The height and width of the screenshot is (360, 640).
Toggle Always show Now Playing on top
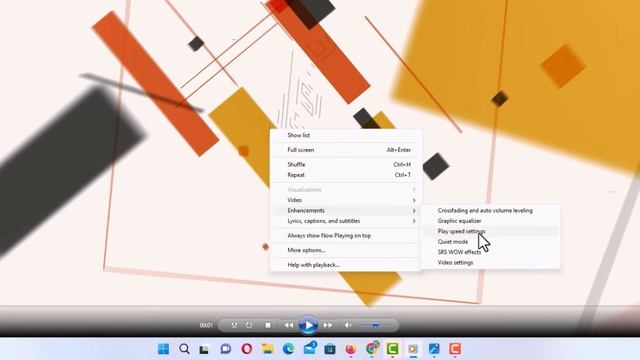[345, 236]
